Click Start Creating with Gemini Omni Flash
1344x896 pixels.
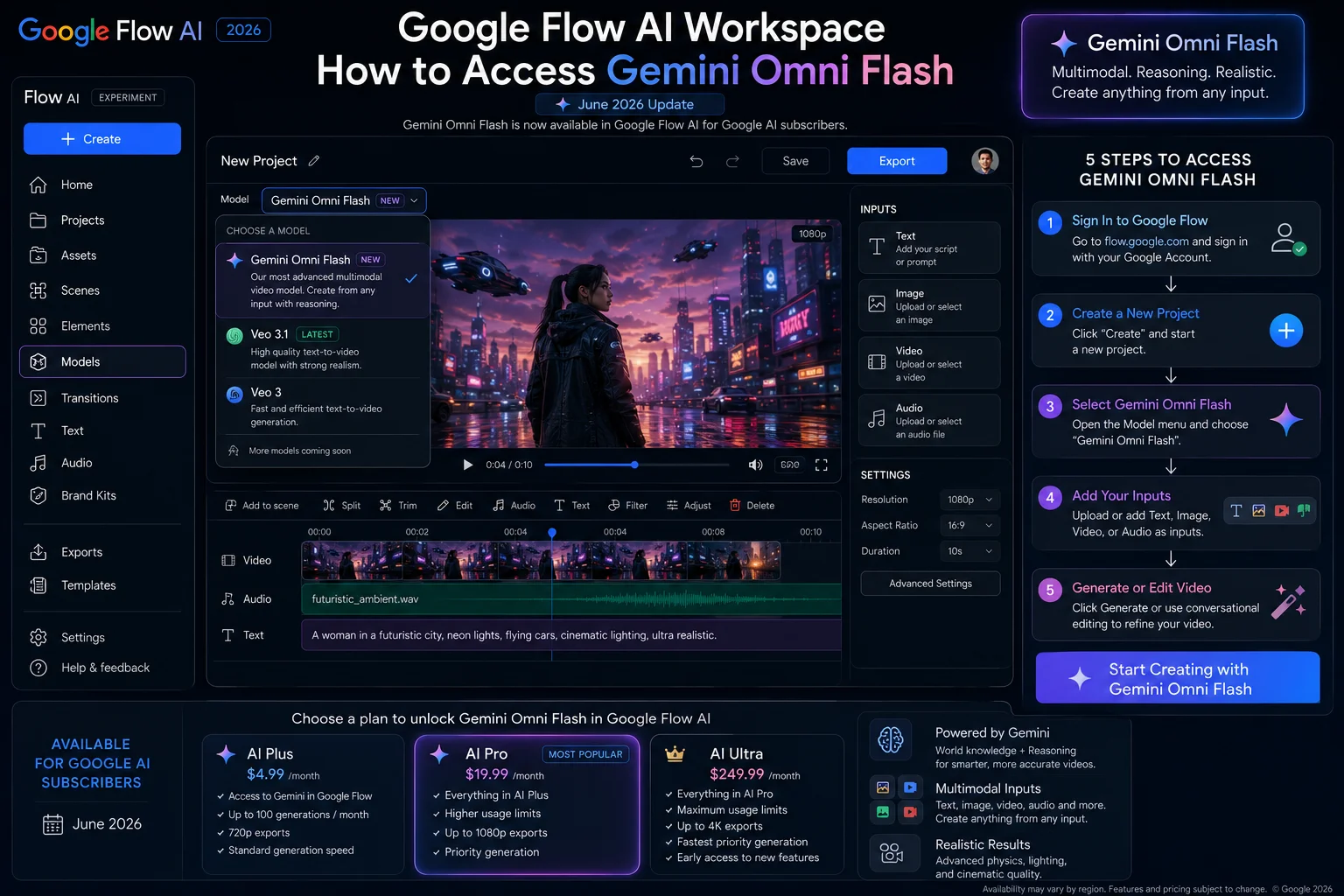point(1178,678)
